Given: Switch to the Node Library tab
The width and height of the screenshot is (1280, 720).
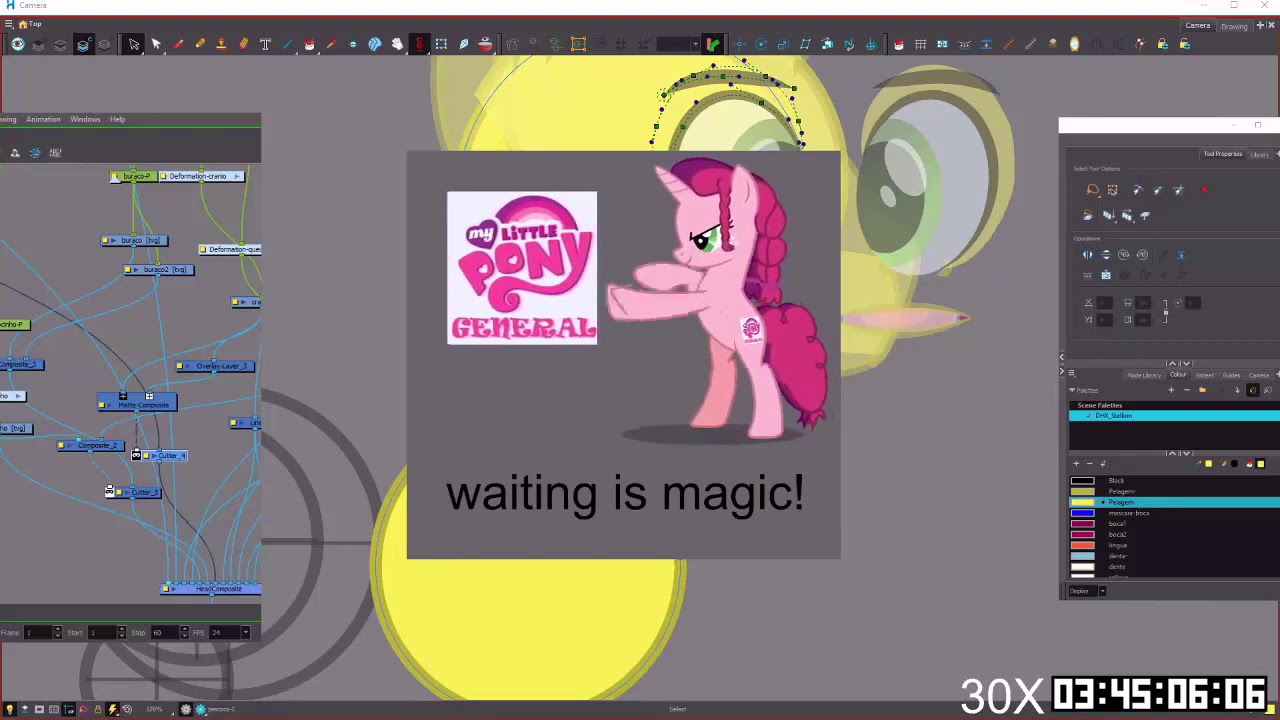Looking at the screenshot, I should (x=1144, y=375).
